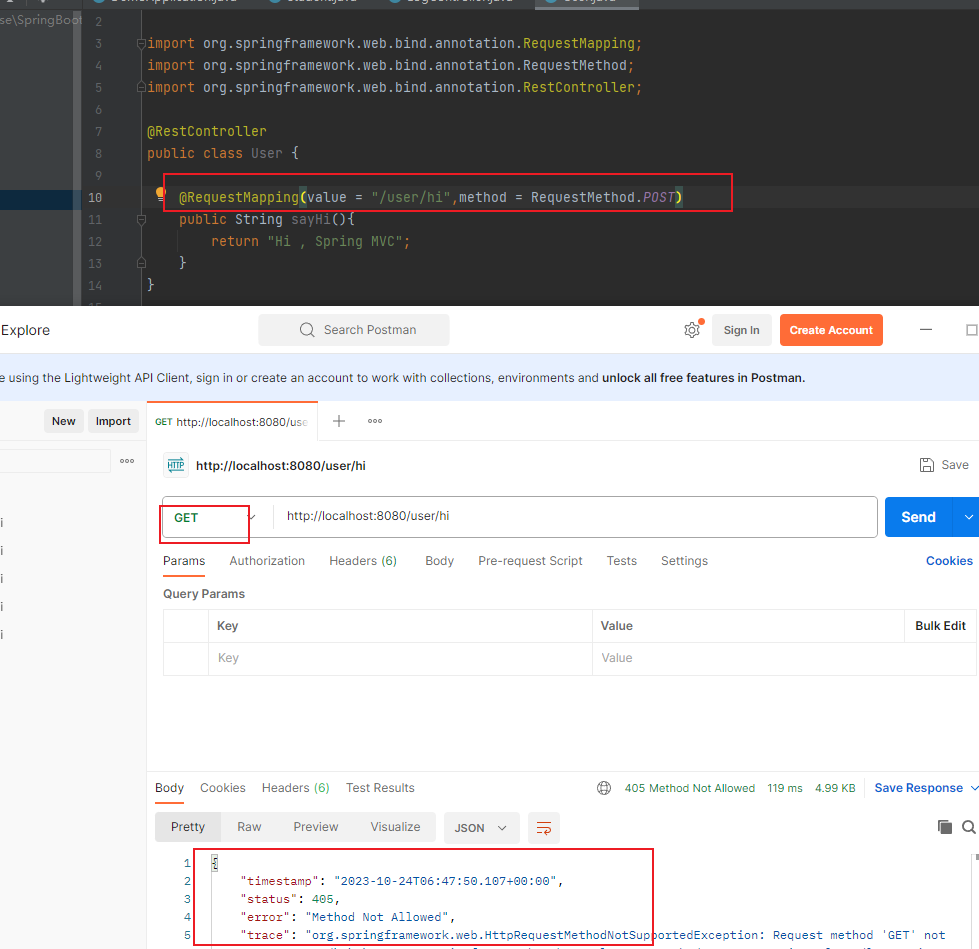Click the HTTP request type icon
The image size is (979, 949).
[176, 465]
